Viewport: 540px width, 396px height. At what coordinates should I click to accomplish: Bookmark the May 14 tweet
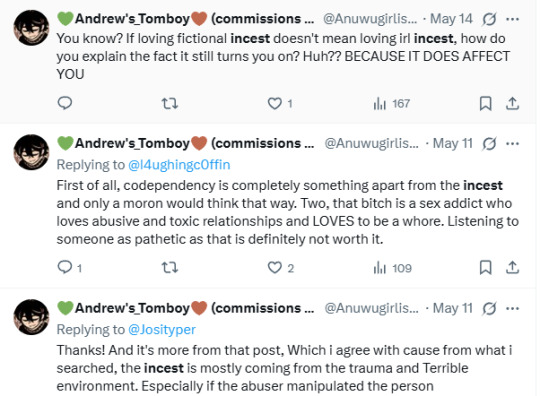486,103
